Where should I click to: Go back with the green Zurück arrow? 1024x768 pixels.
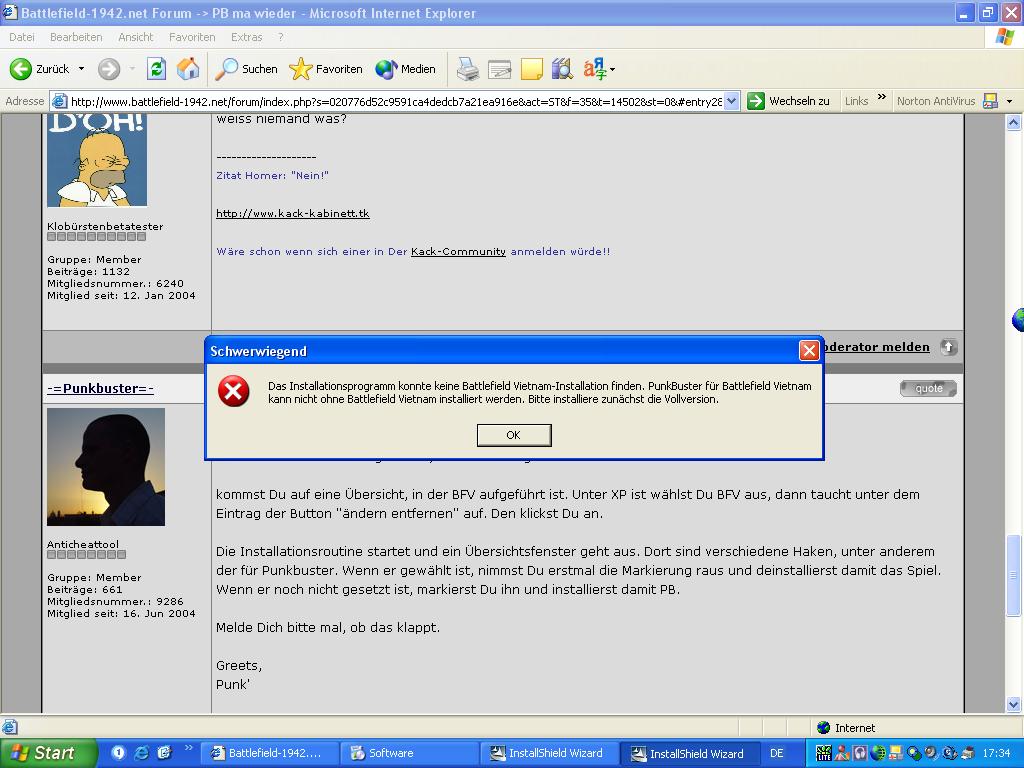pos(39,69)
